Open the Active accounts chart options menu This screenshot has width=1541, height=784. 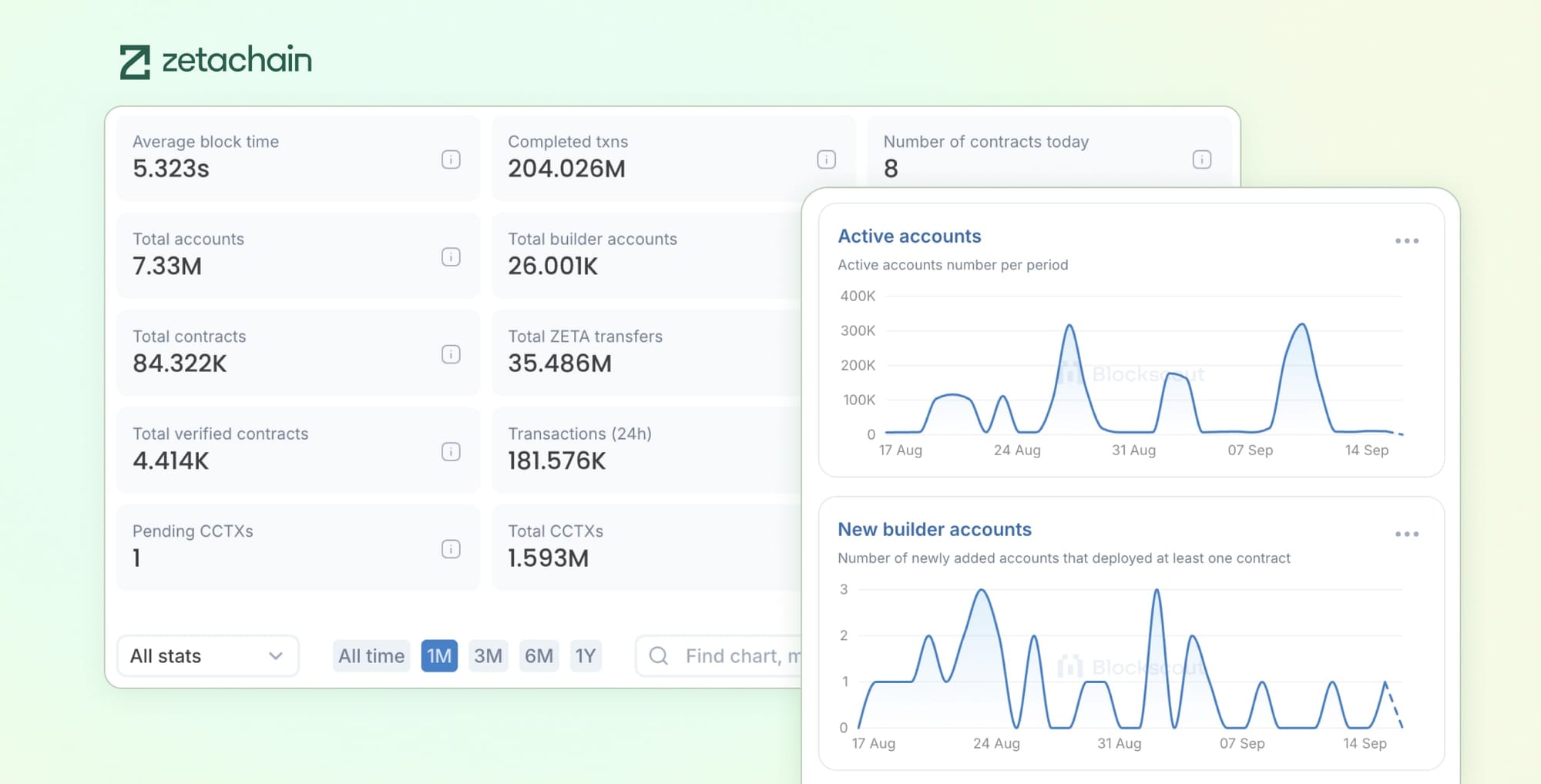[x=1407, y=241]
